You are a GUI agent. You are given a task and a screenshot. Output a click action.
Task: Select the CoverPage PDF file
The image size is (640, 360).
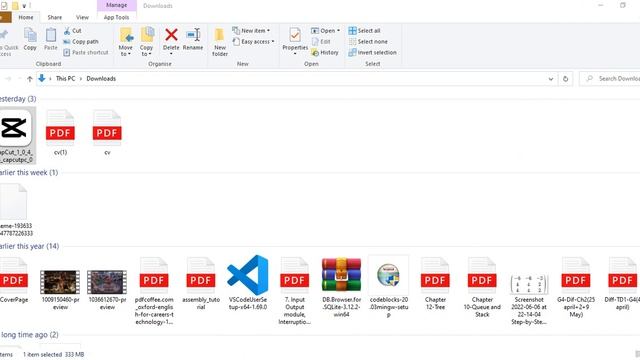click(x=14, y=280)
